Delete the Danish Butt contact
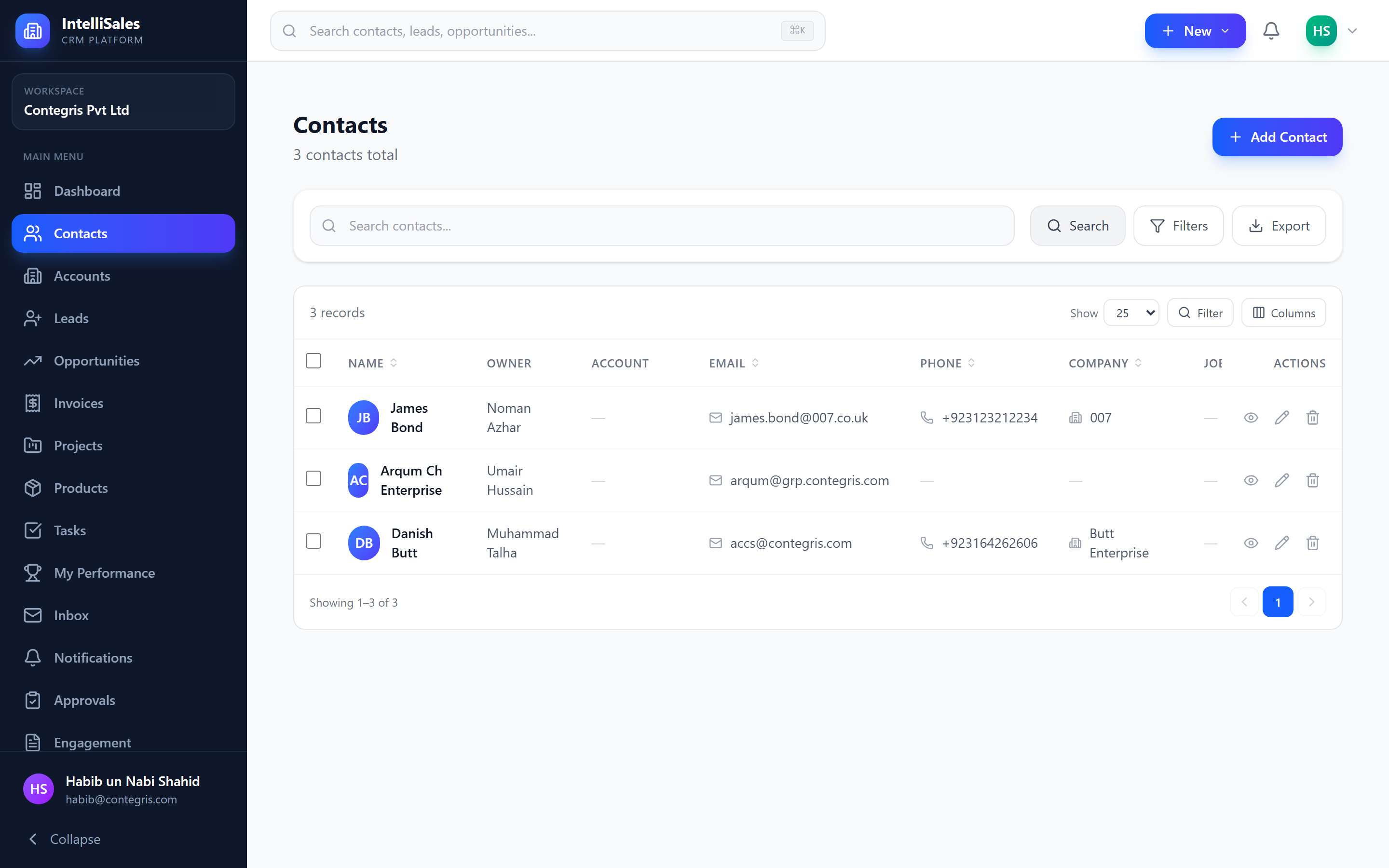 (1313, 542)
